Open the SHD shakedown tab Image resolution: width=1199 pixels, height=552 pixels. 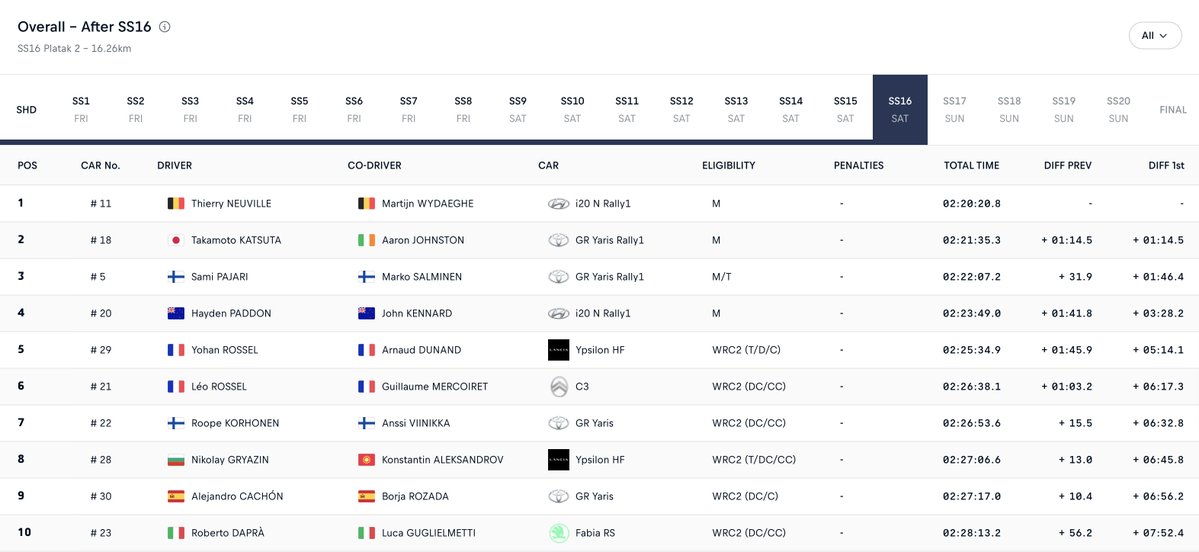[x=27, y=110]
